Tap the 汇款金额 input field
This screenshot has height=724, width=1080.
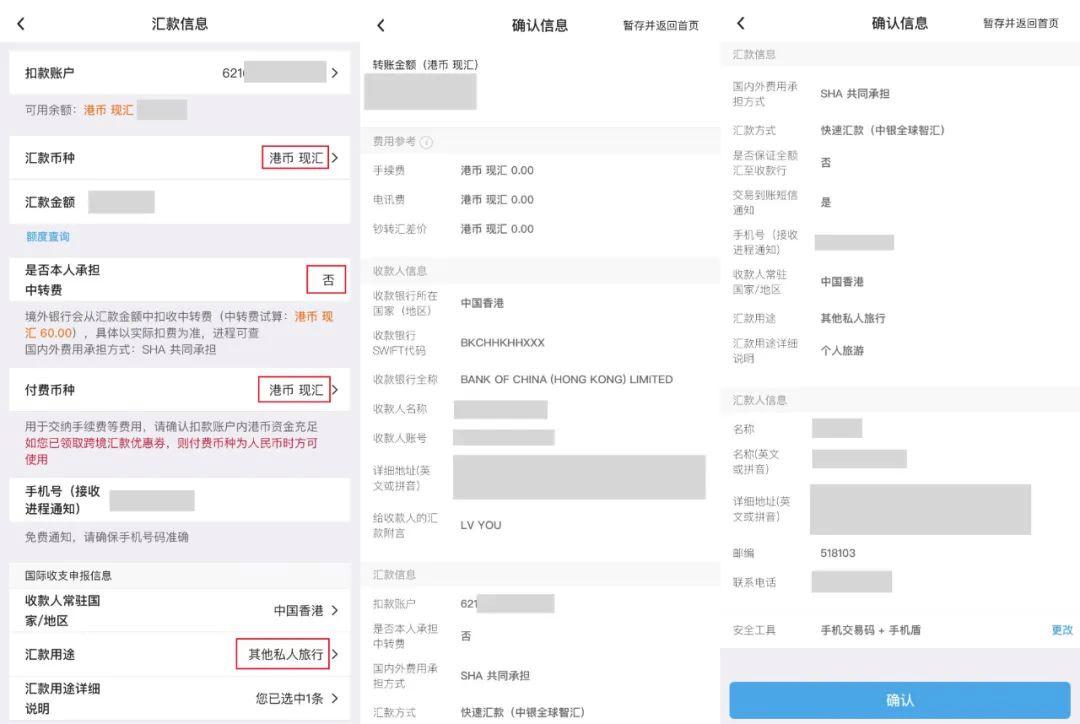click(121, 202)
